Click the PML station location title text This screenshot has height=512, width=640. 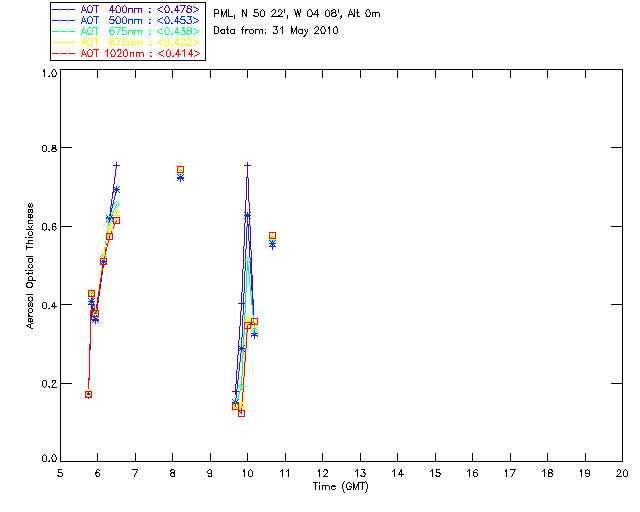click(297, 13)
